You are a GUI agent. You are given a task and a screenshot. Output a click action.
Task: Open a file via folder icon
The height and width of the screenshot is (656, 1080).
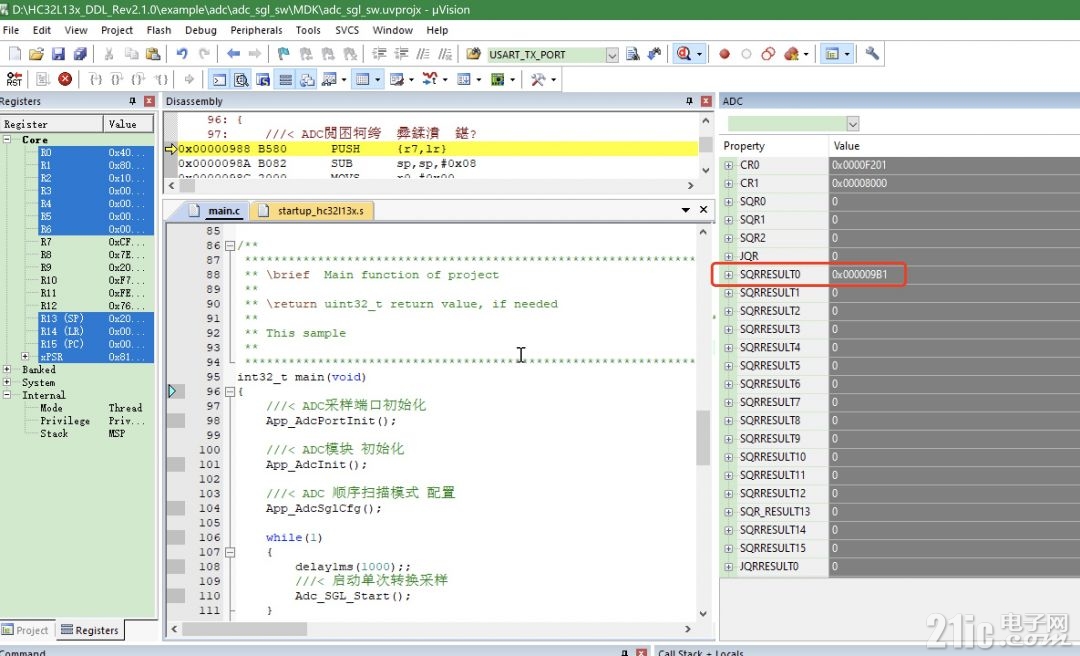click(37, 54)
